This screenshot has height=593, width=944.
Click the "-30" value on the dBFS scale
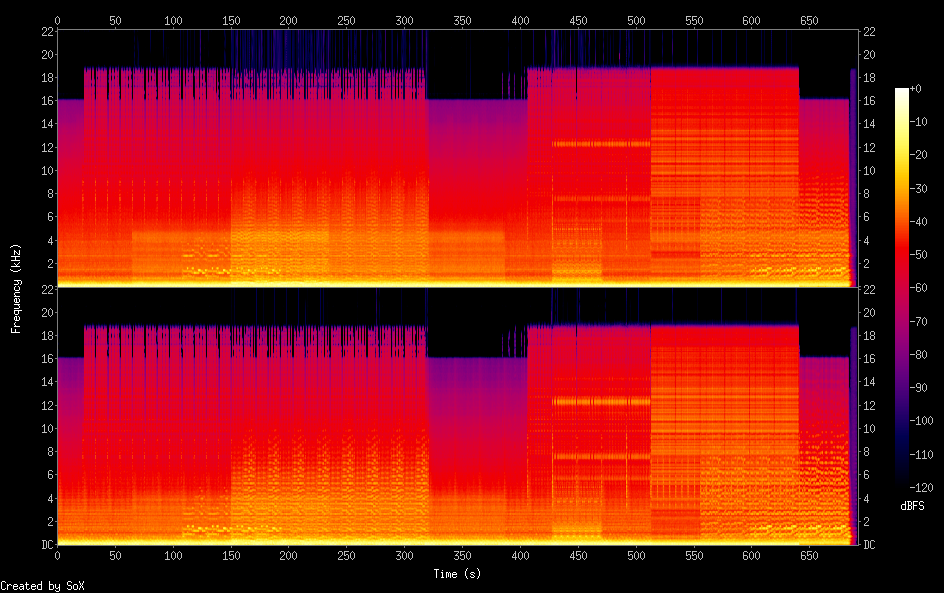(x=918, y=188)
